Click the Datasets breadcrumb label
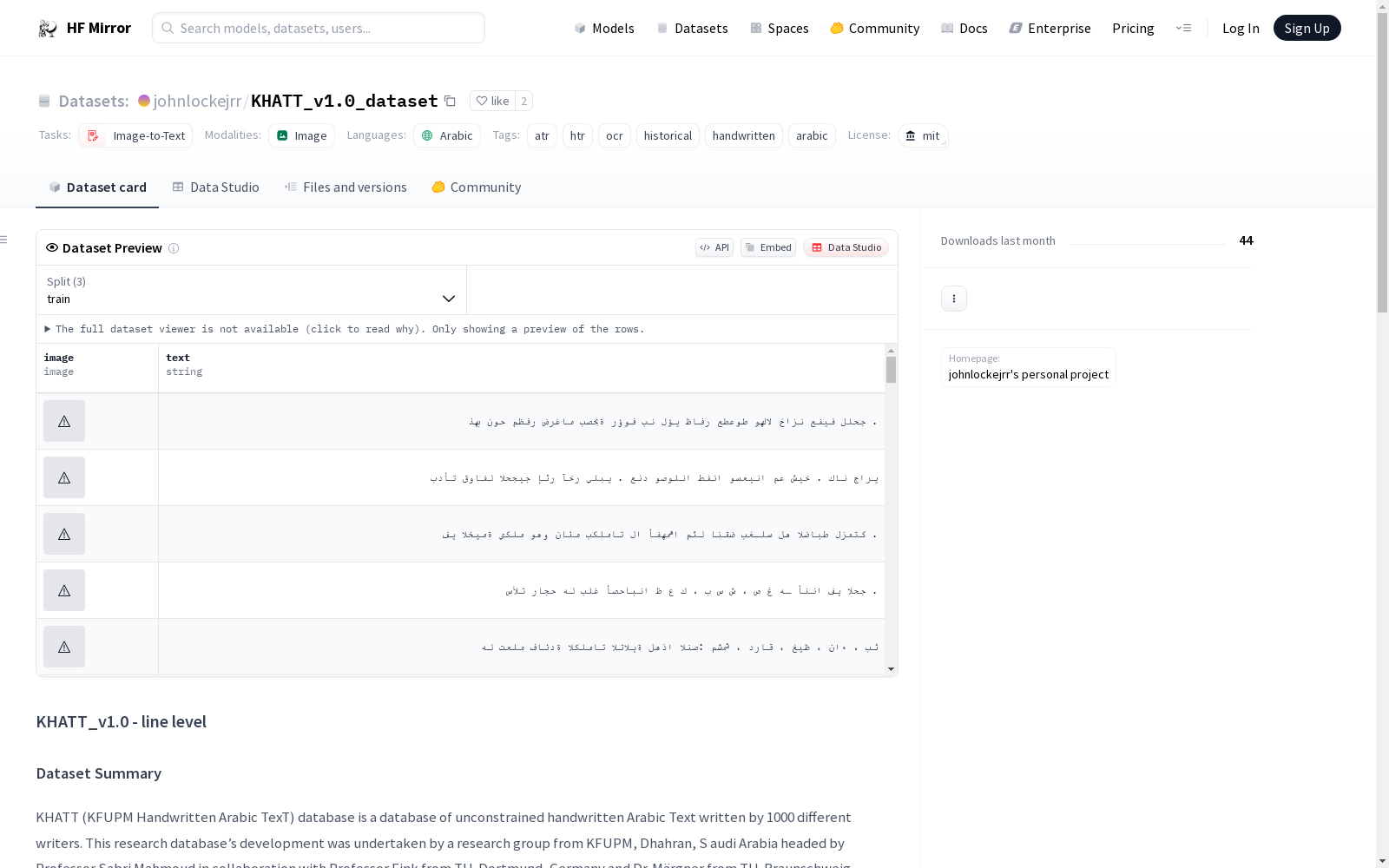 (93, 101)
